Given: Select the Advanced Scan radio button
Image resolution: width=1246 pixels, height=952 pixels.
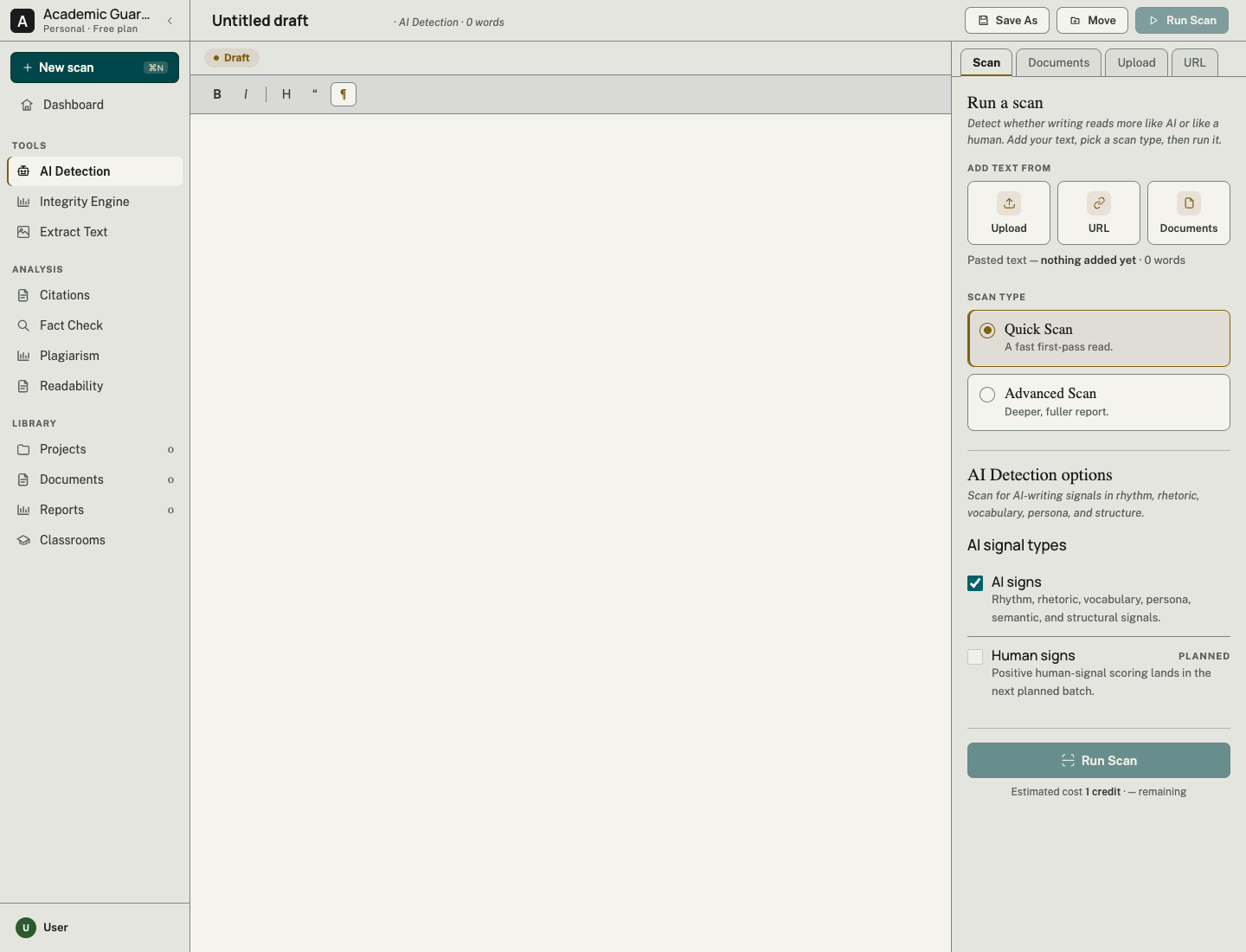Looking at the screenshot, I should coord(987,395).
